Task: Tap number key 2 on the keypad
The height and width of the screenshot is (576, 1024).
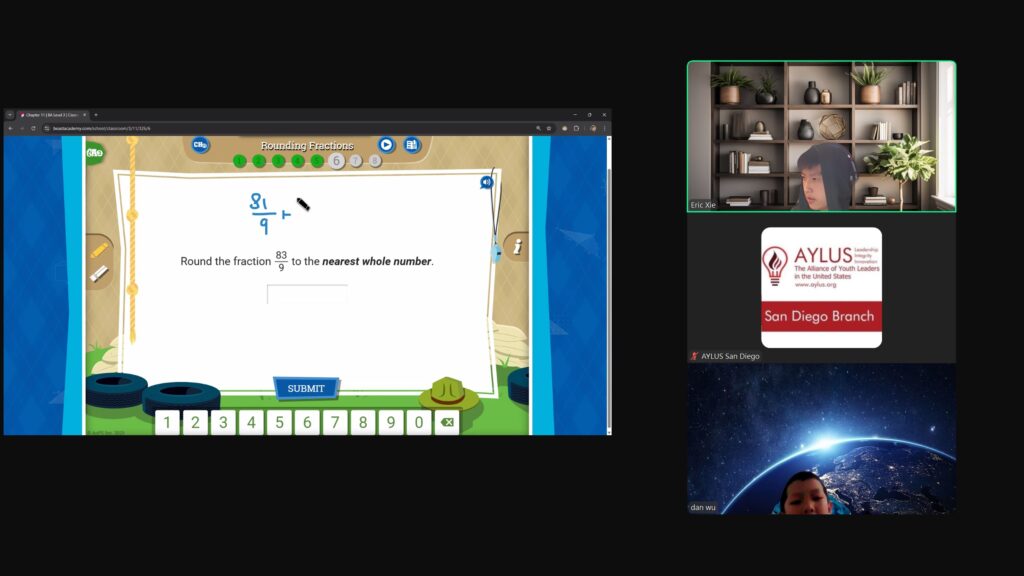Action: click(195, 423)
